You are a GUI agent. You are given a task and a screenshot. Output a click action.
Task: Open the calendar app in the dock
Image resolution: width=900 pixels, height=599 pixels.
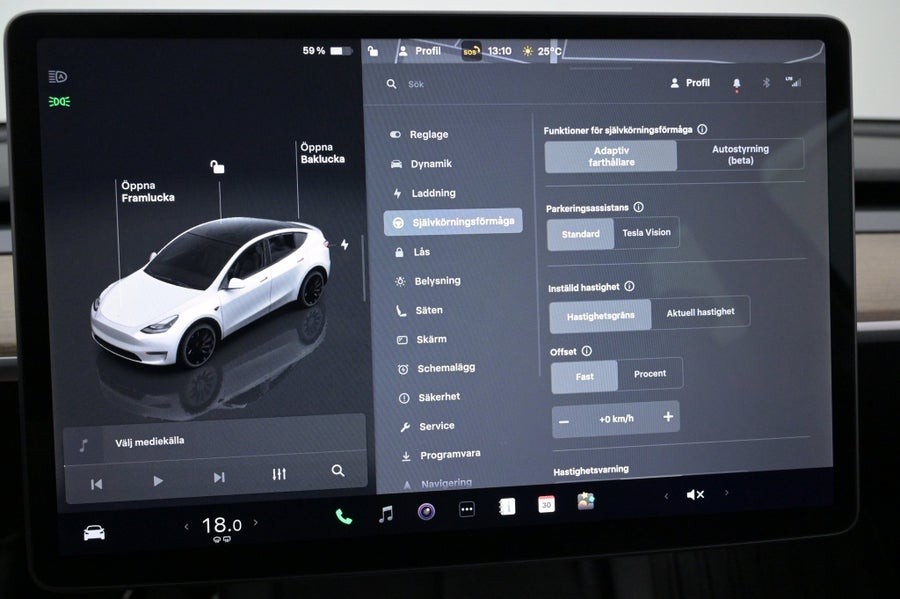546,504
